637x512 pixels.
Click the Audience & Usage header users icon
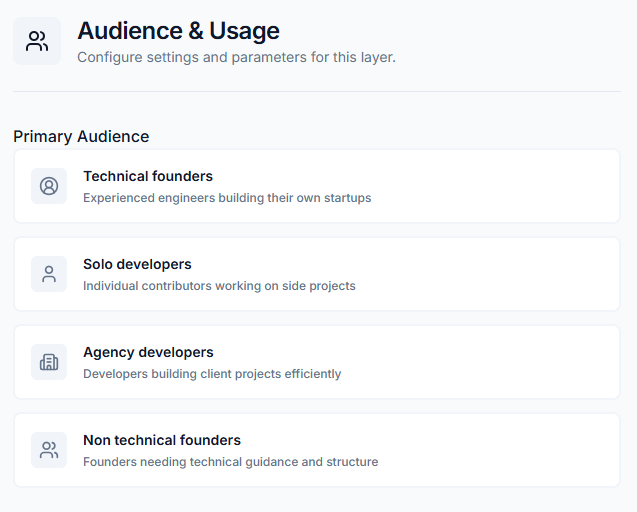(37, 41)
